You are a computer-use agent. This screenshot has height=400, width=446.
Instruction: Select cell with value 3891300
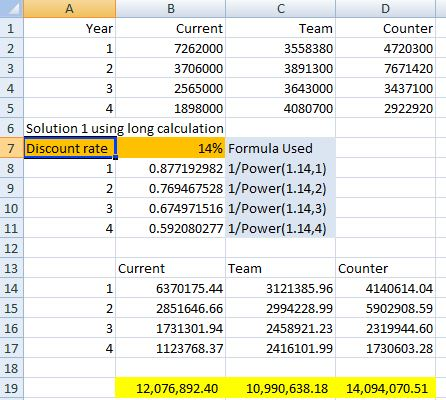click(281, 68)
